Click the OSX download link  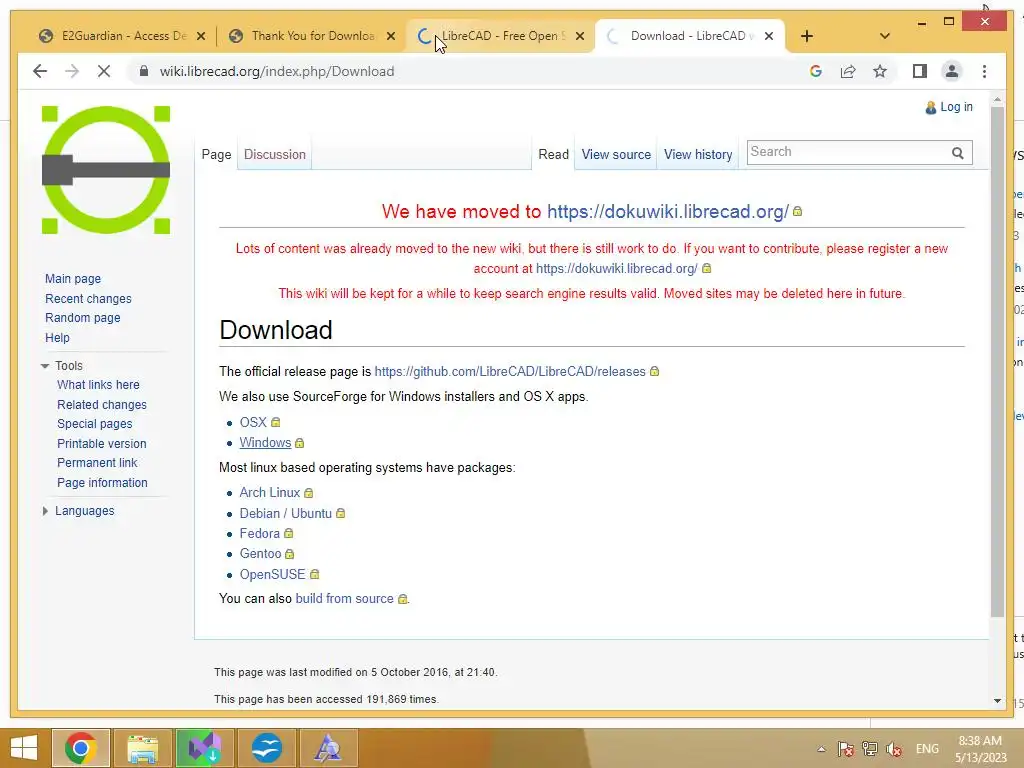[253, 423]
